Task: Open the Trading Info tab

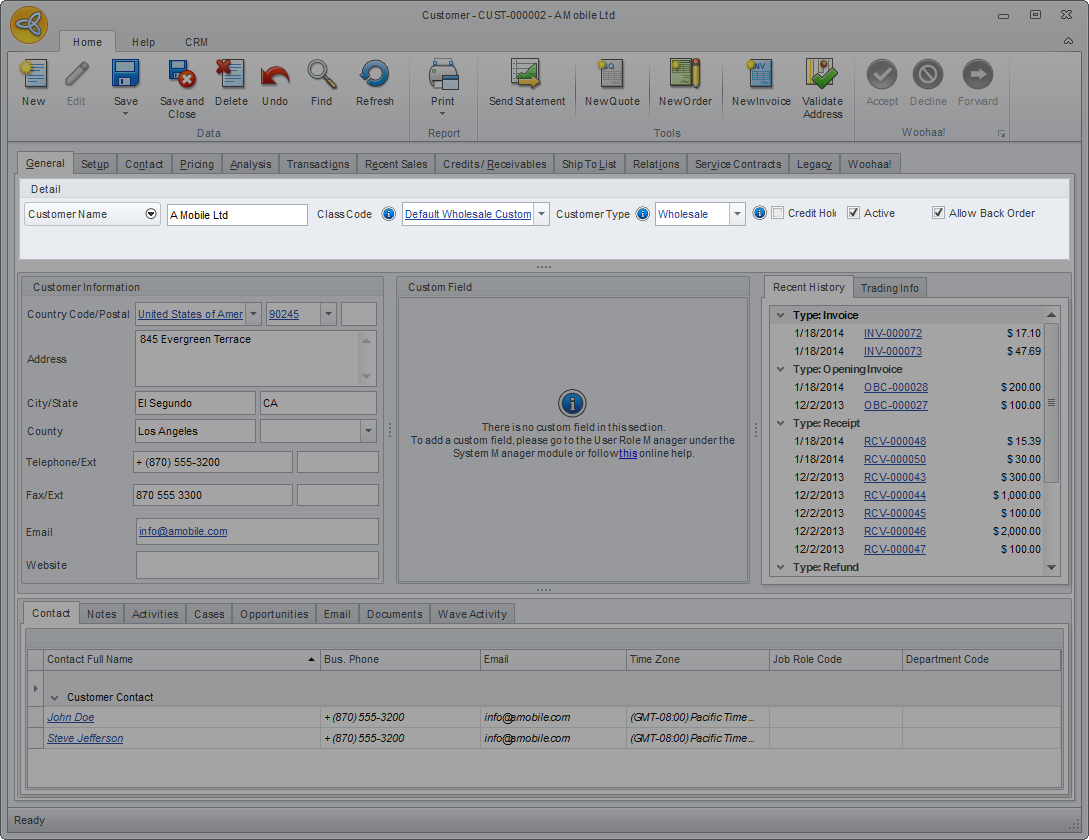Action: tap(889, 288)
